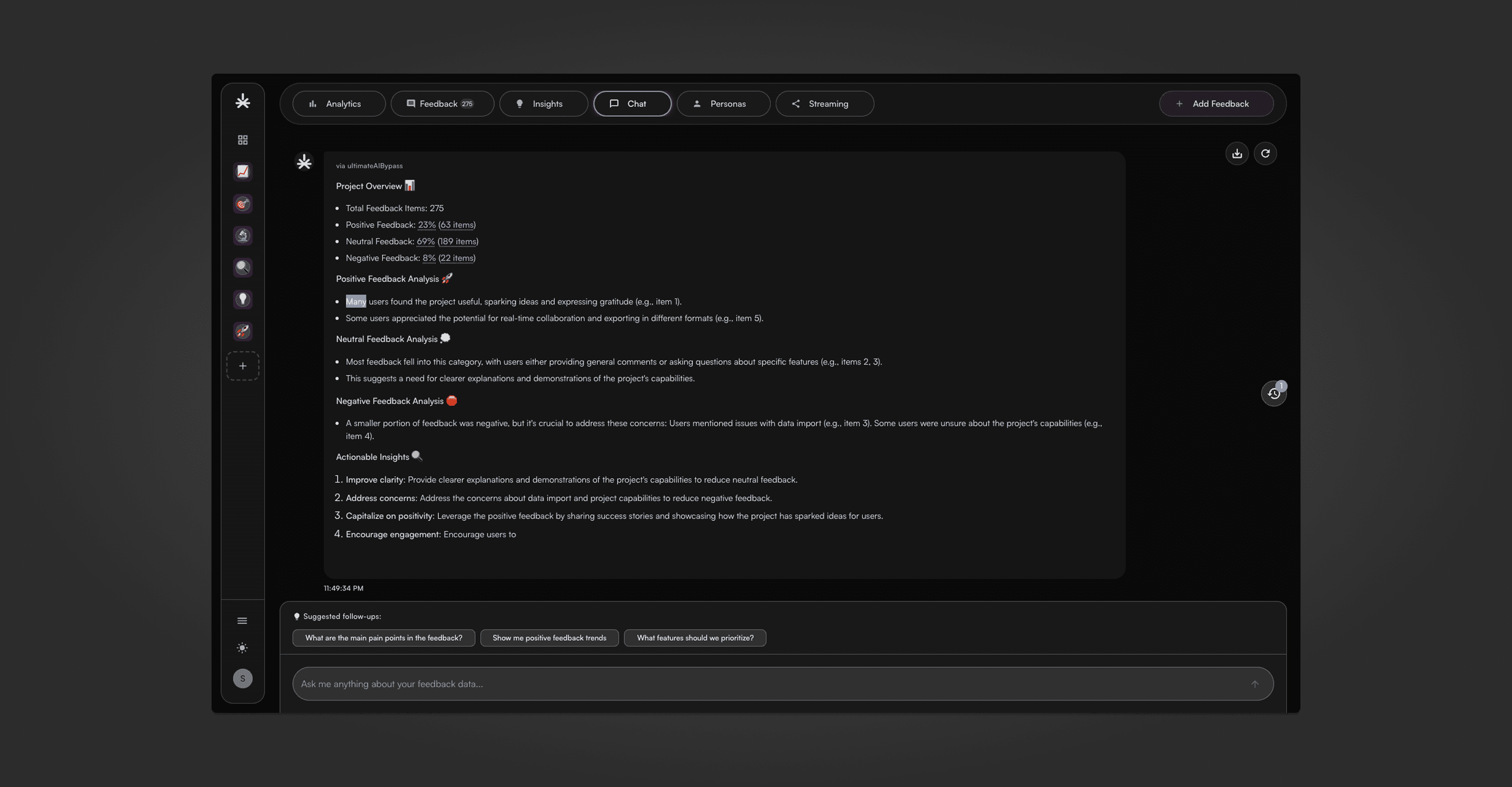
Task: Open user profile avatar S
Action: (x=243, y=679)
